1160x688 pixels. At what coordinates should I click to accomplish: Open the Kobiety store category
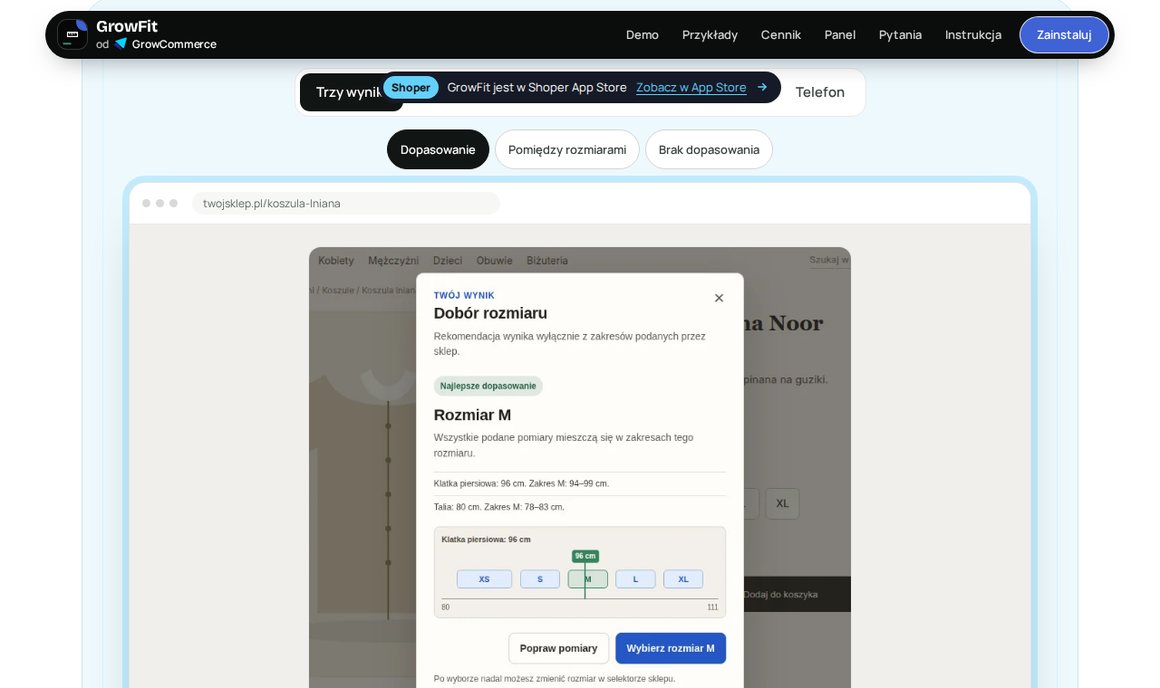[336, 260]
